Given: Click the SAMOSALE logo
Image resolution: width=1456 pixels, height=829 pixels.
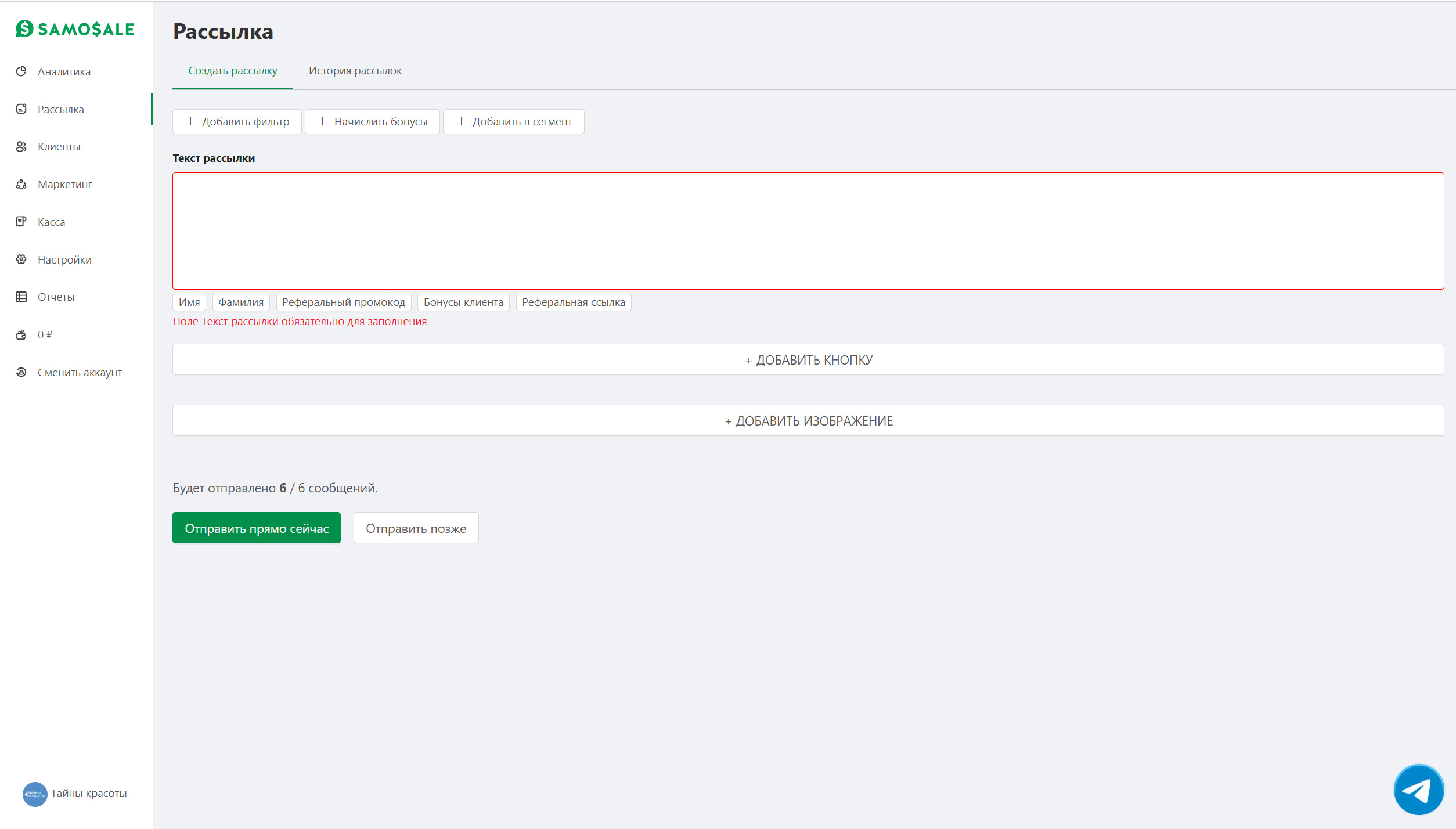Looking at the screenshot, I should click(x=75, y=29).
